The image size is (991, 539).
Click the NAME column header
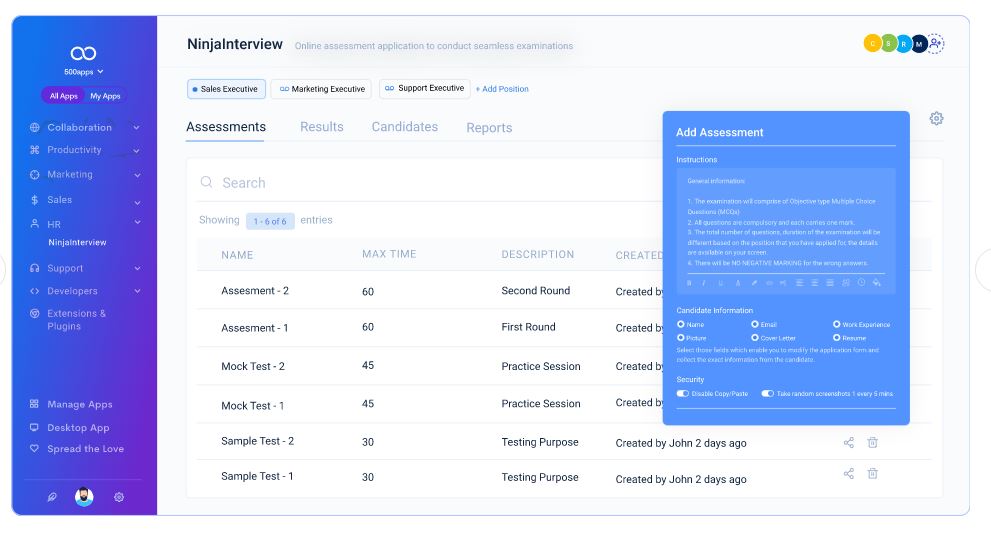click(x=237, y=255)
